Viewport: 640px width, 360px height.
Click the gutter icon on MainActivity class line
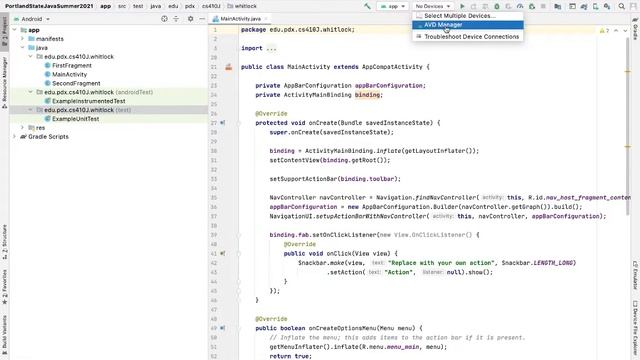[229, 67]
